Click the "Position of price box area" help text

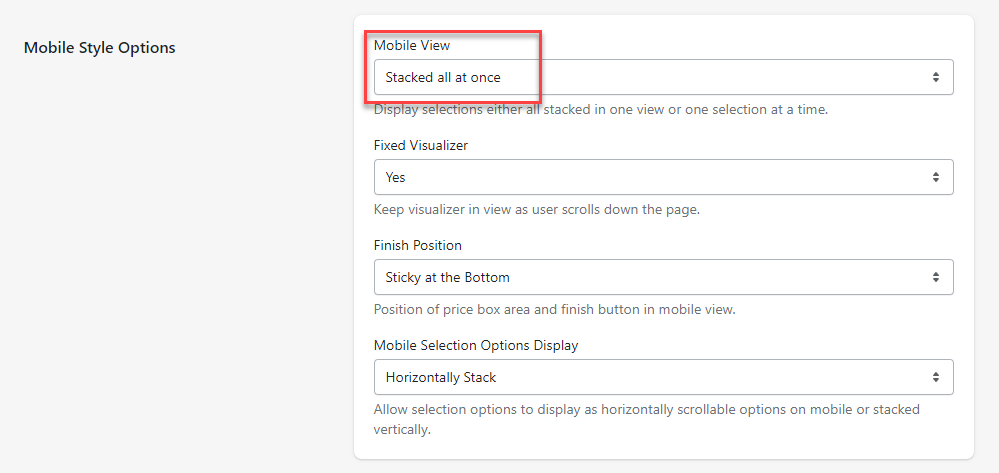click(x=554, y=309)
